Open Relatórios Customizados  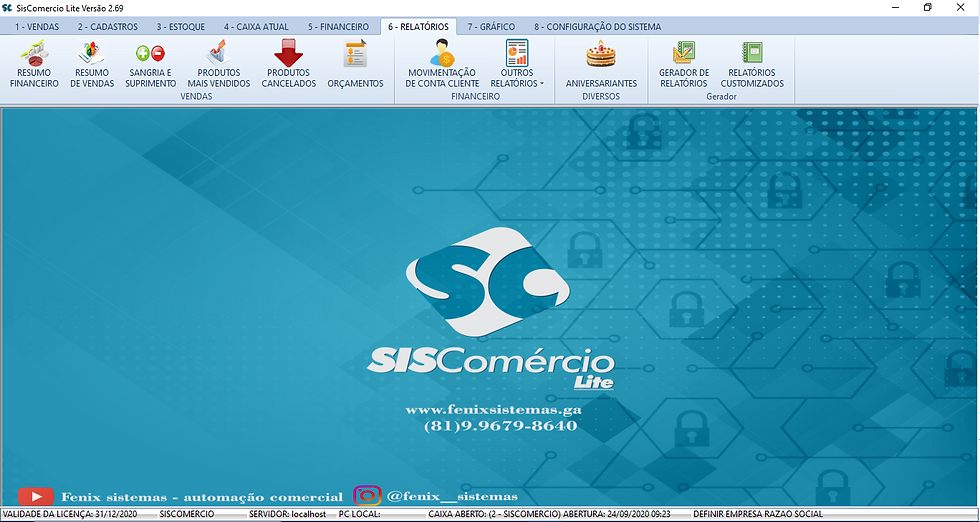tap(752, 64)
